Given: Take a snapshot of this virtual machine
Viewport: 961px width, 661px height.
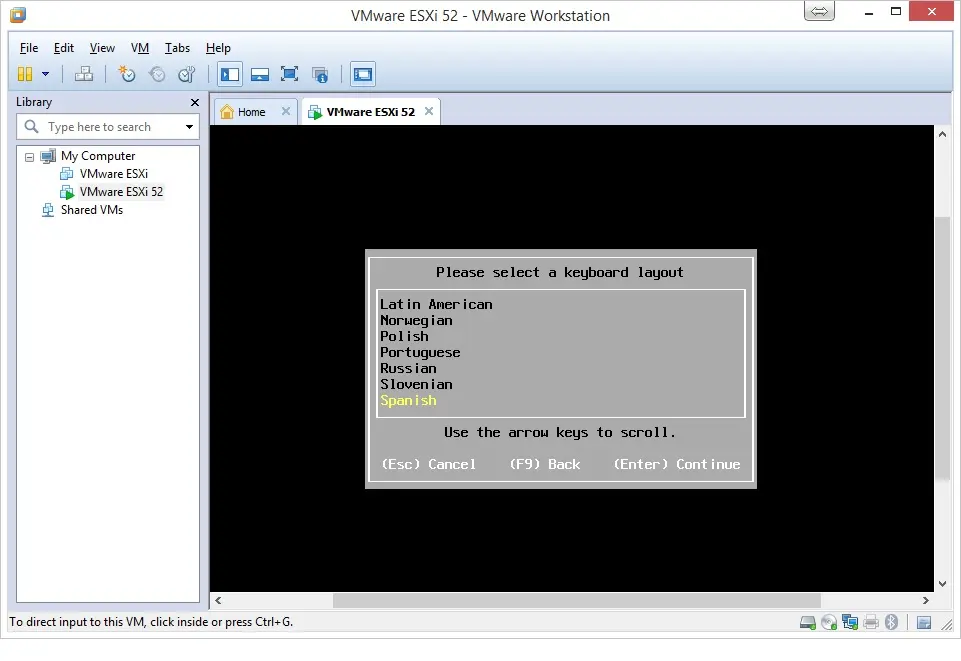Looking at the screenshot, I should pyautogui.click(x=127, y=74).
